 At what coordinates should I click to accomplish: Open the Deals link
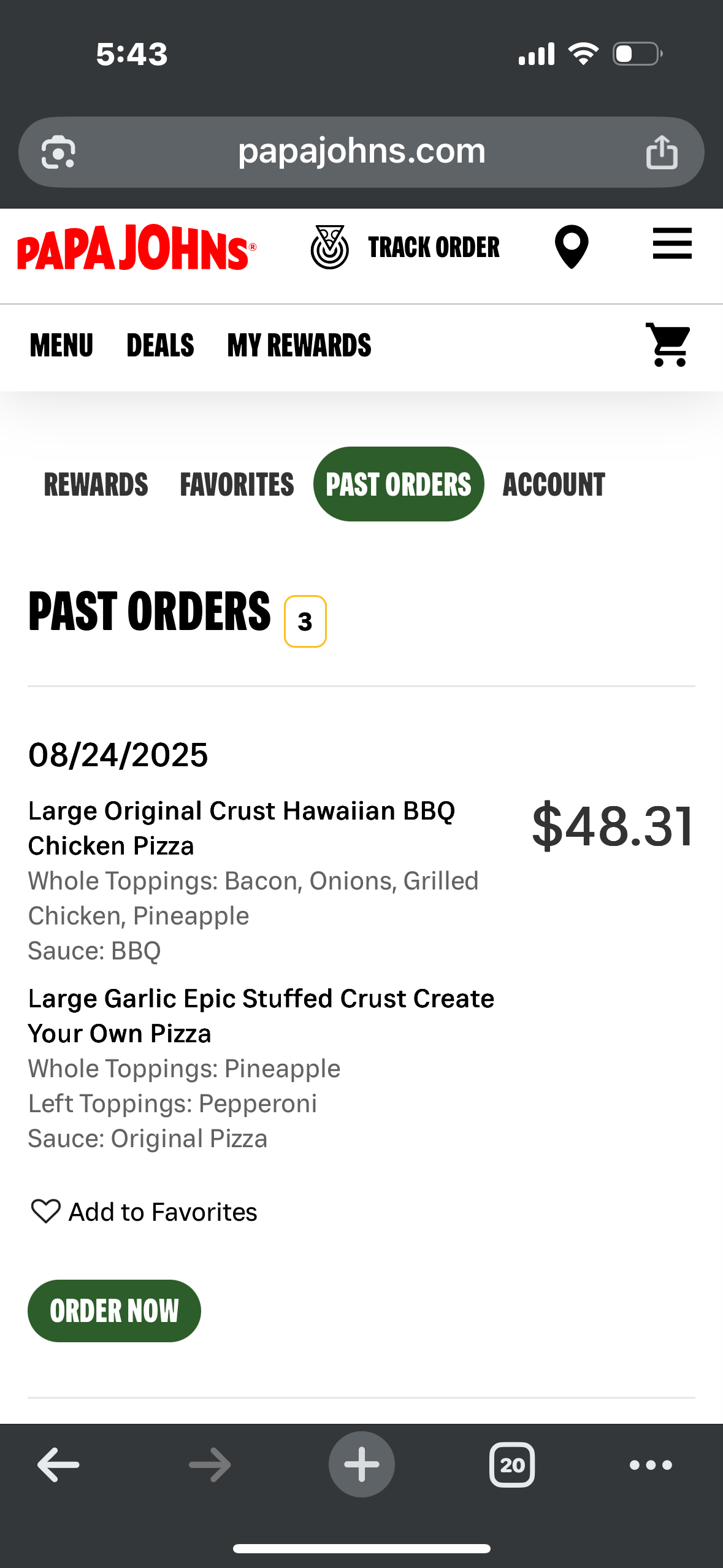tap(160, 345)
